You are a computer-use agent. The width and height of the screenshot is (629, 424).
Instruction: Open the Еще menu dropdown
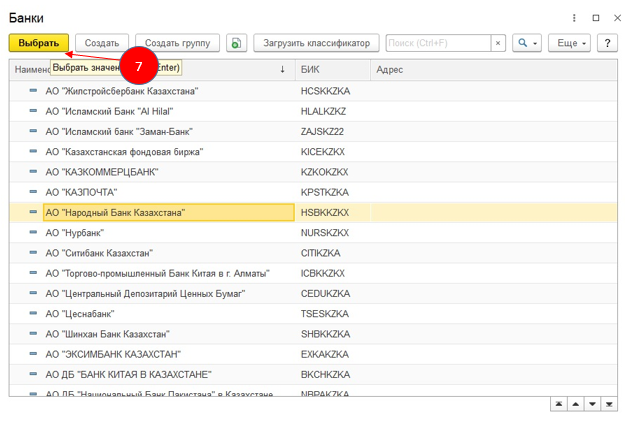[571, 43]
